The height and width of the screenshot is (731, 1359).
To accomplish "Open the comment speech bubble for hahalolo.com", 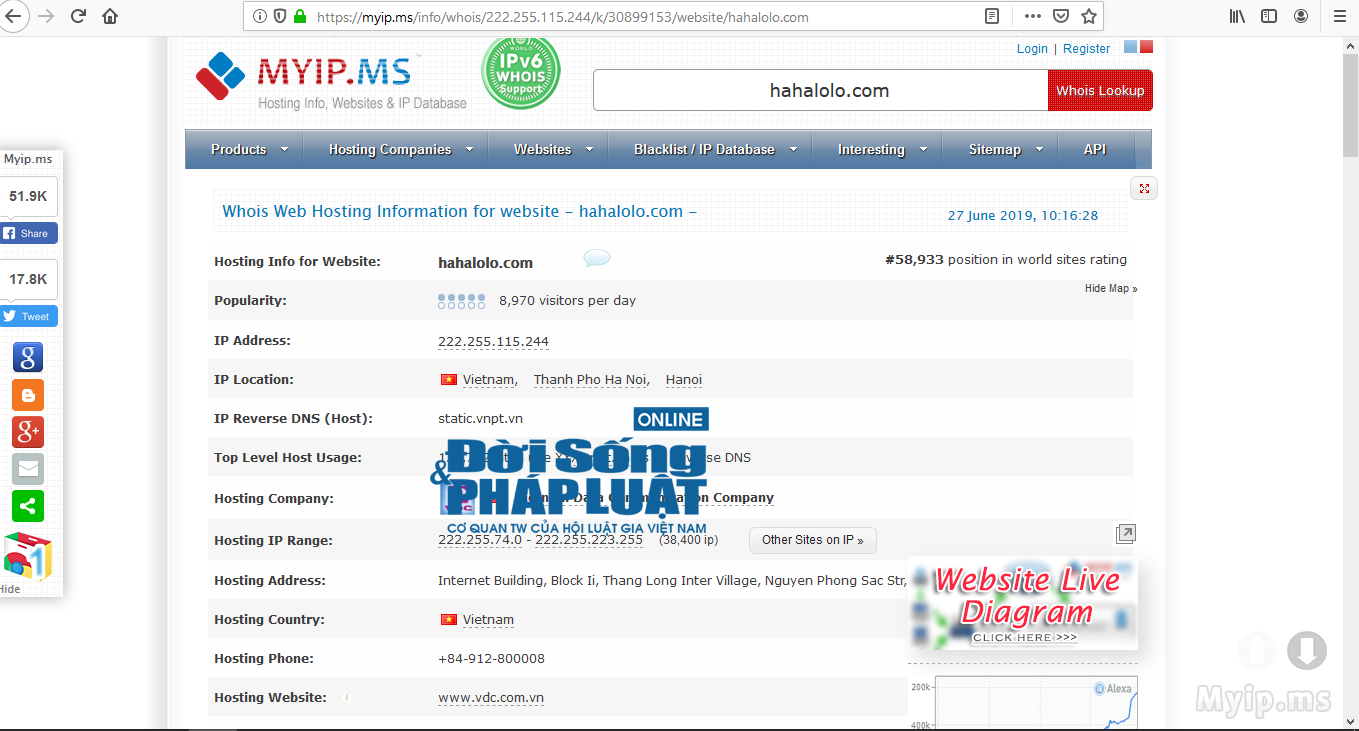I will pos(597,259).
